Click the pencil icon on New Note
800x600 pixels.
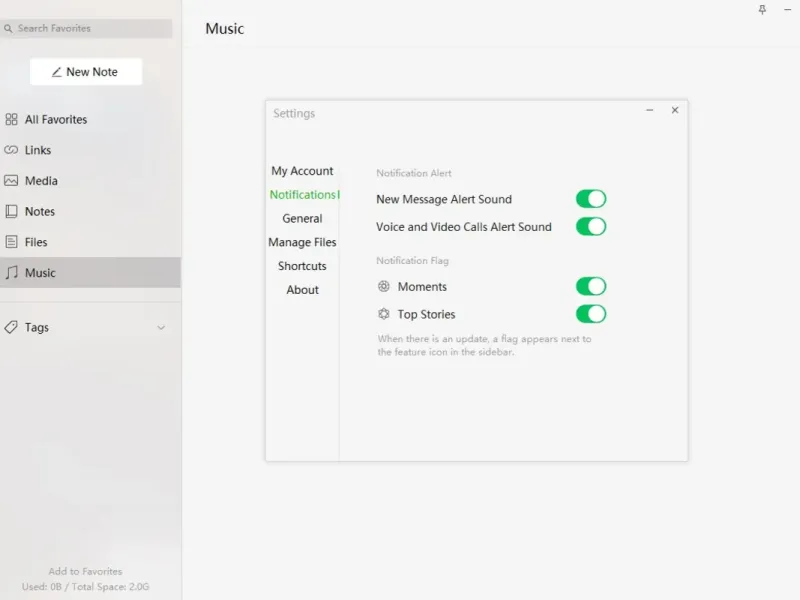(57, 72)
